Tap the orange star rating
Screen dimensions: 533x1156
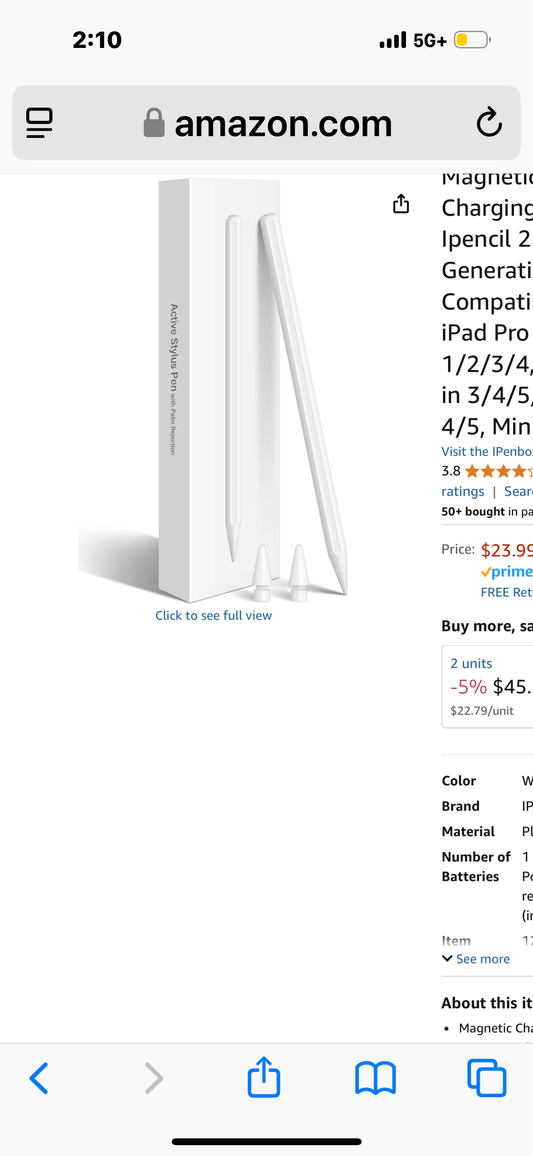[x=496, y=471]
